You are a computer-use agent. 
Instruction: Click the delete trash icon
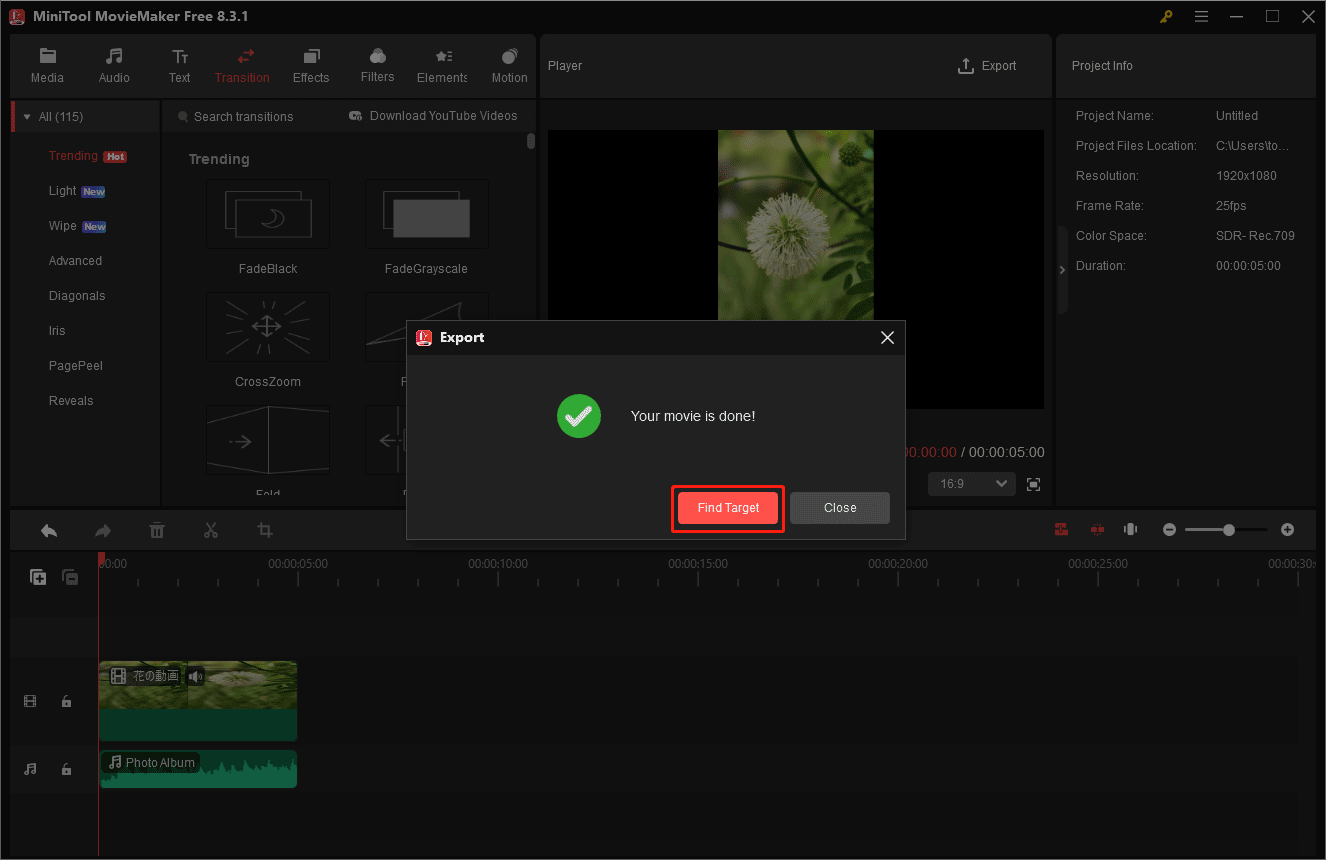pyautogui.click(x=157, y=530)
